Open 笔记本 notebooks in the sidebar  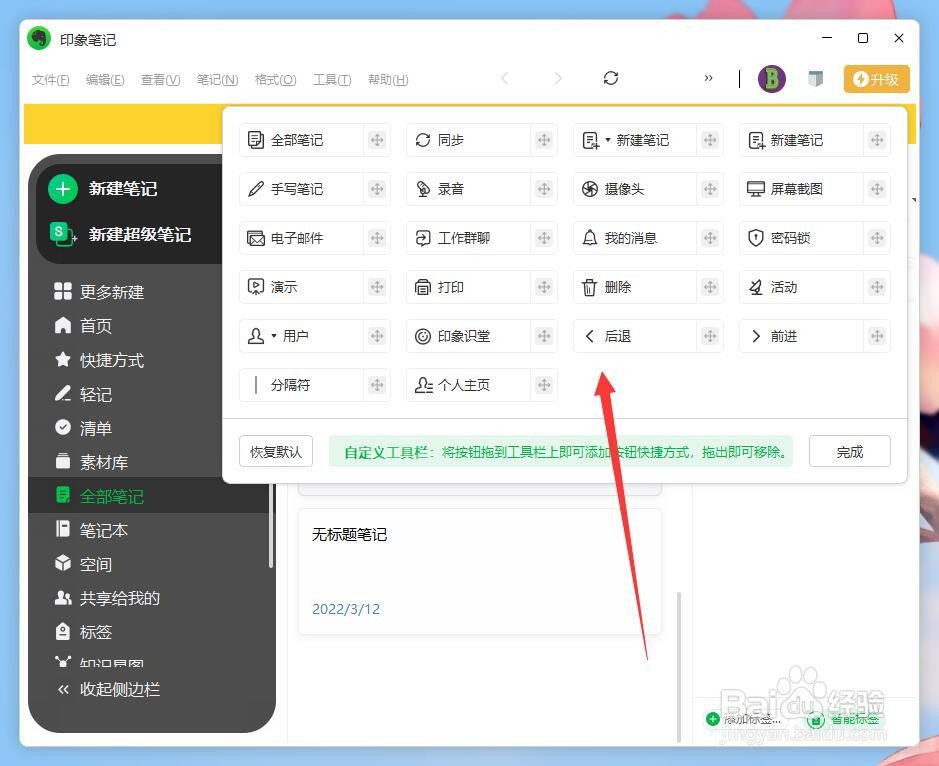pos(91,530)
